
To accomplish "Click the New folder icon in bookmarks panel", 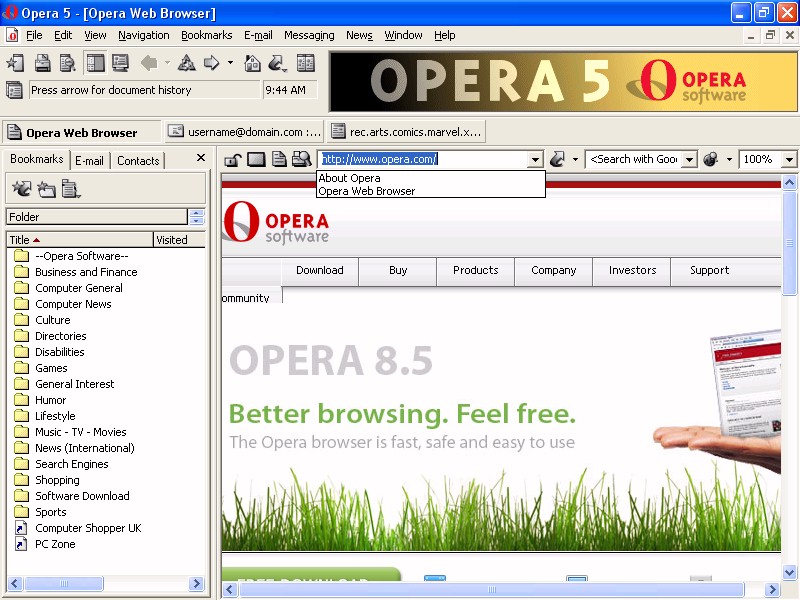I will [46, 189].
